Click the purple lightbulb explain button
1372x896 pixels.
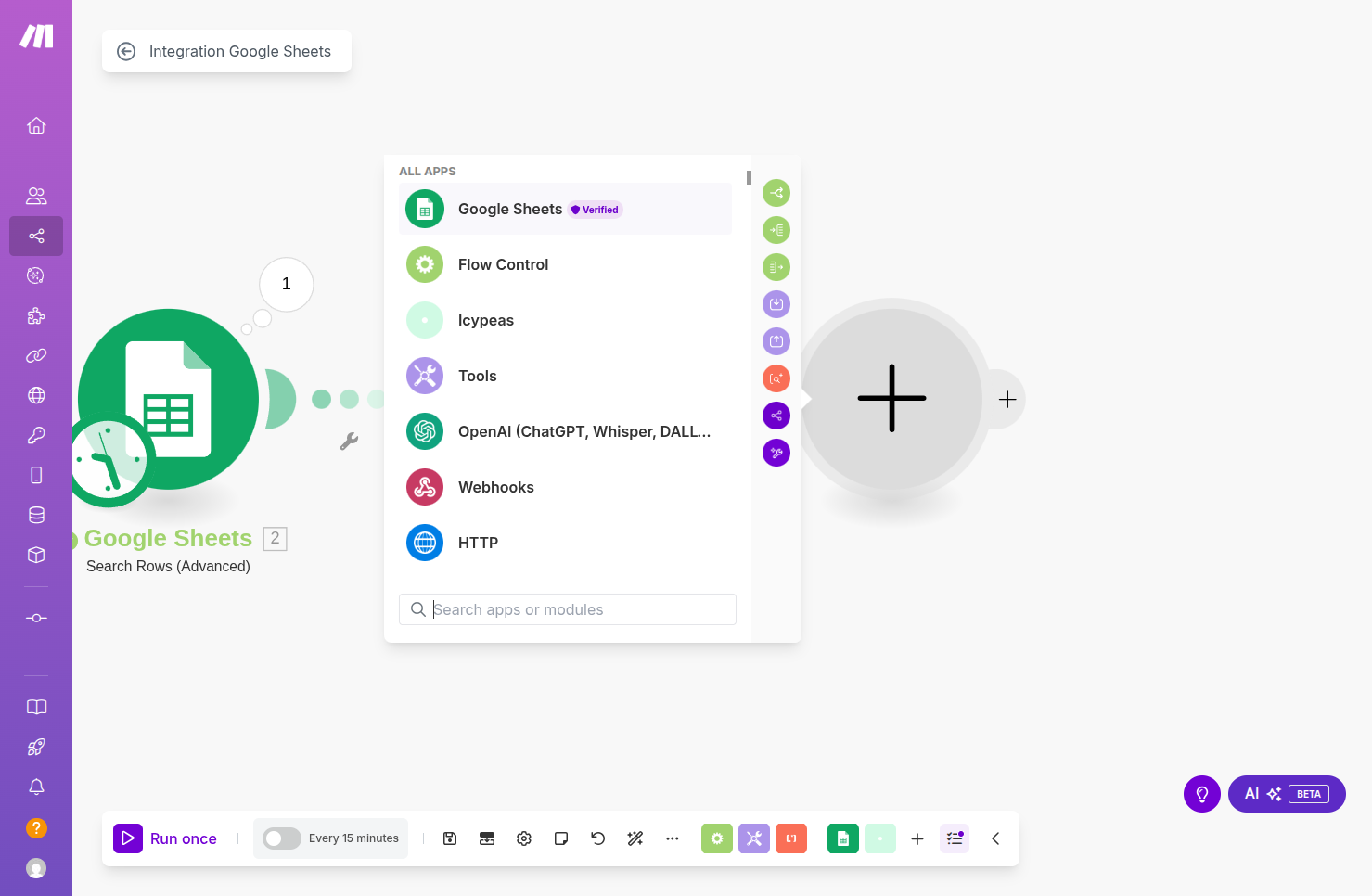[1202, 794]
